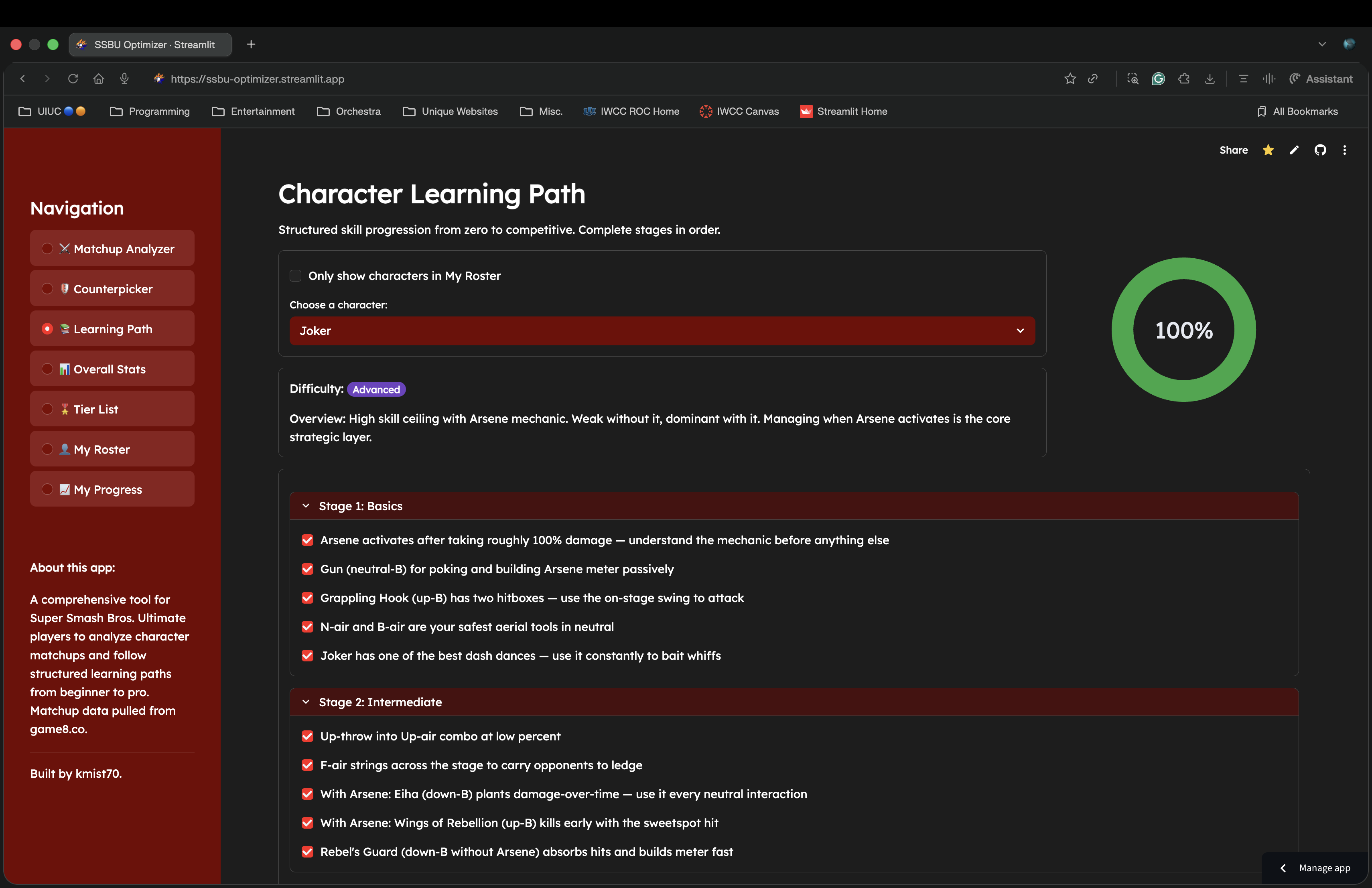
Task: Open the browser extensions puzzle icon
Action: 1184,78
